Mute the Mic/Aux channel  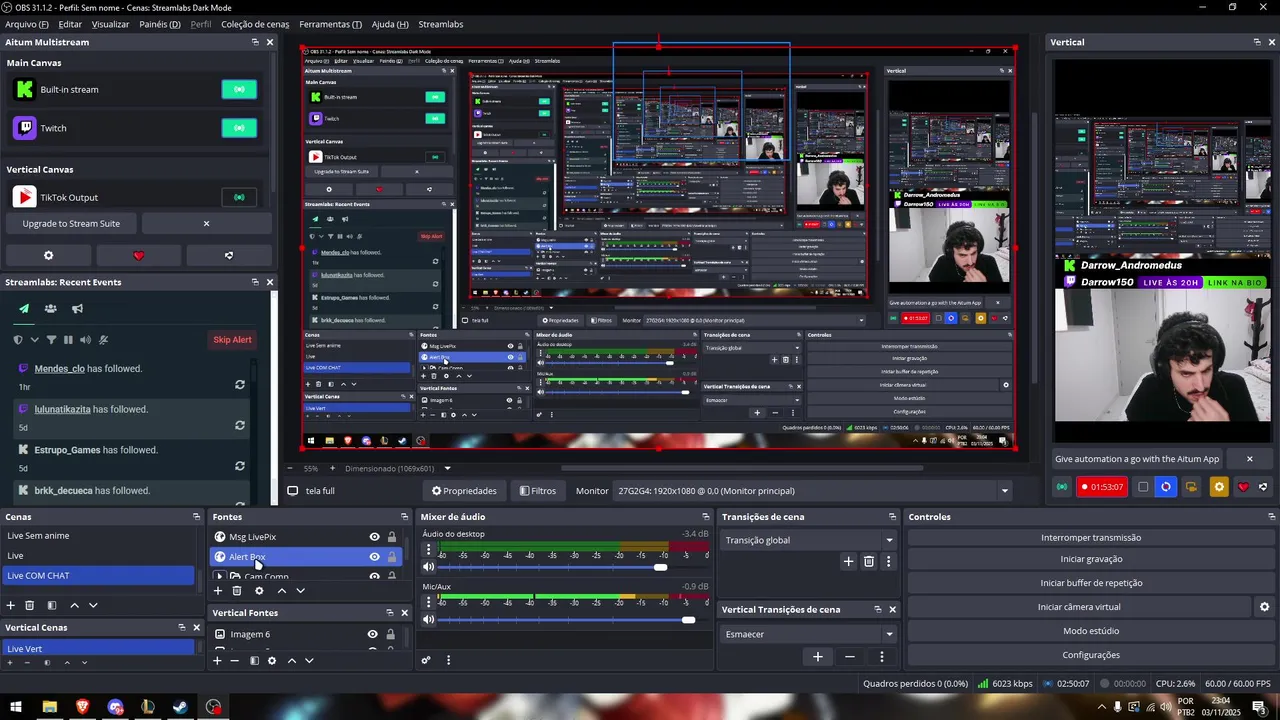coord(429,620)
